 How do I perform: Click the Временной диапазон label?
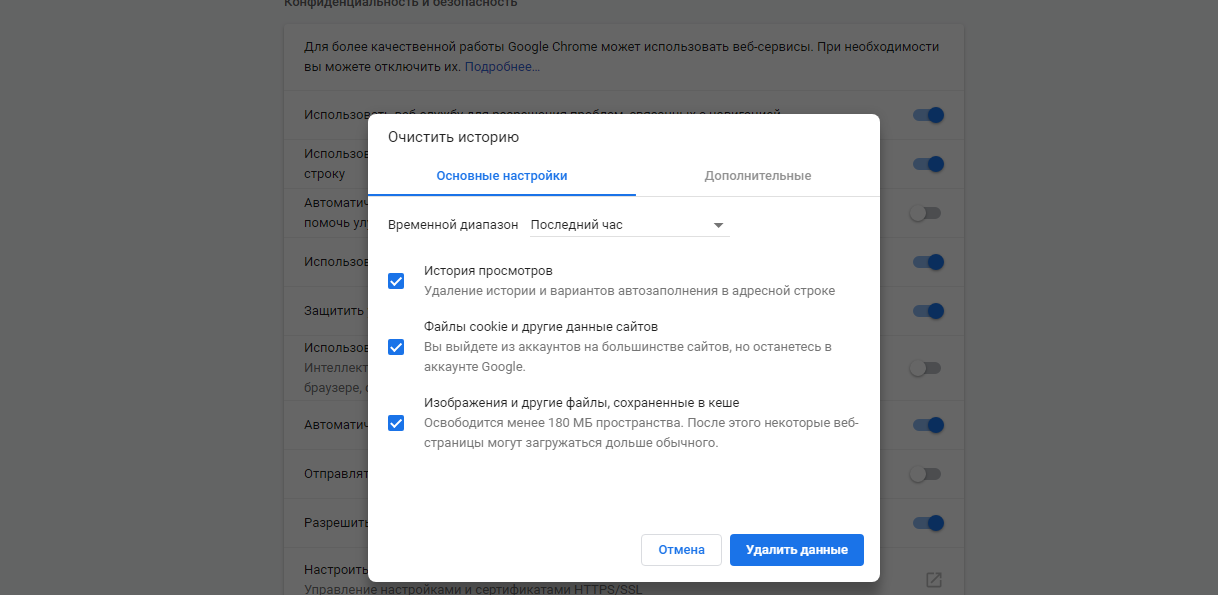(x=453, y=225)
